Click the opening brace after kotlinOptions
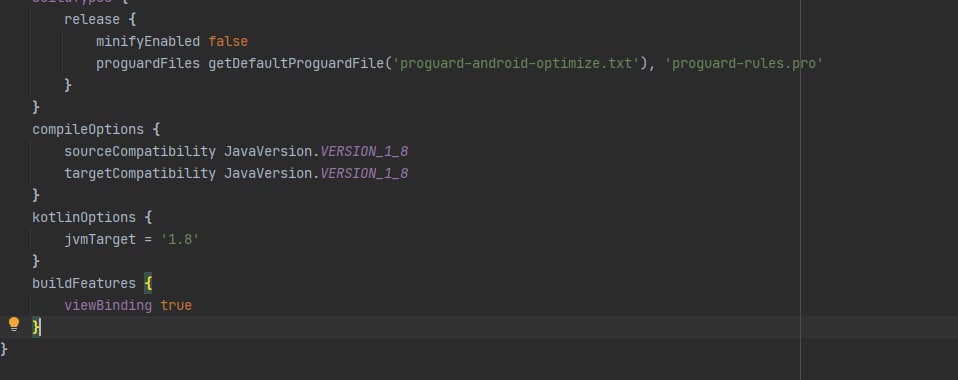The height and width of the screenshot is (380, 958). pyautogui.click(x=148, y=217)
